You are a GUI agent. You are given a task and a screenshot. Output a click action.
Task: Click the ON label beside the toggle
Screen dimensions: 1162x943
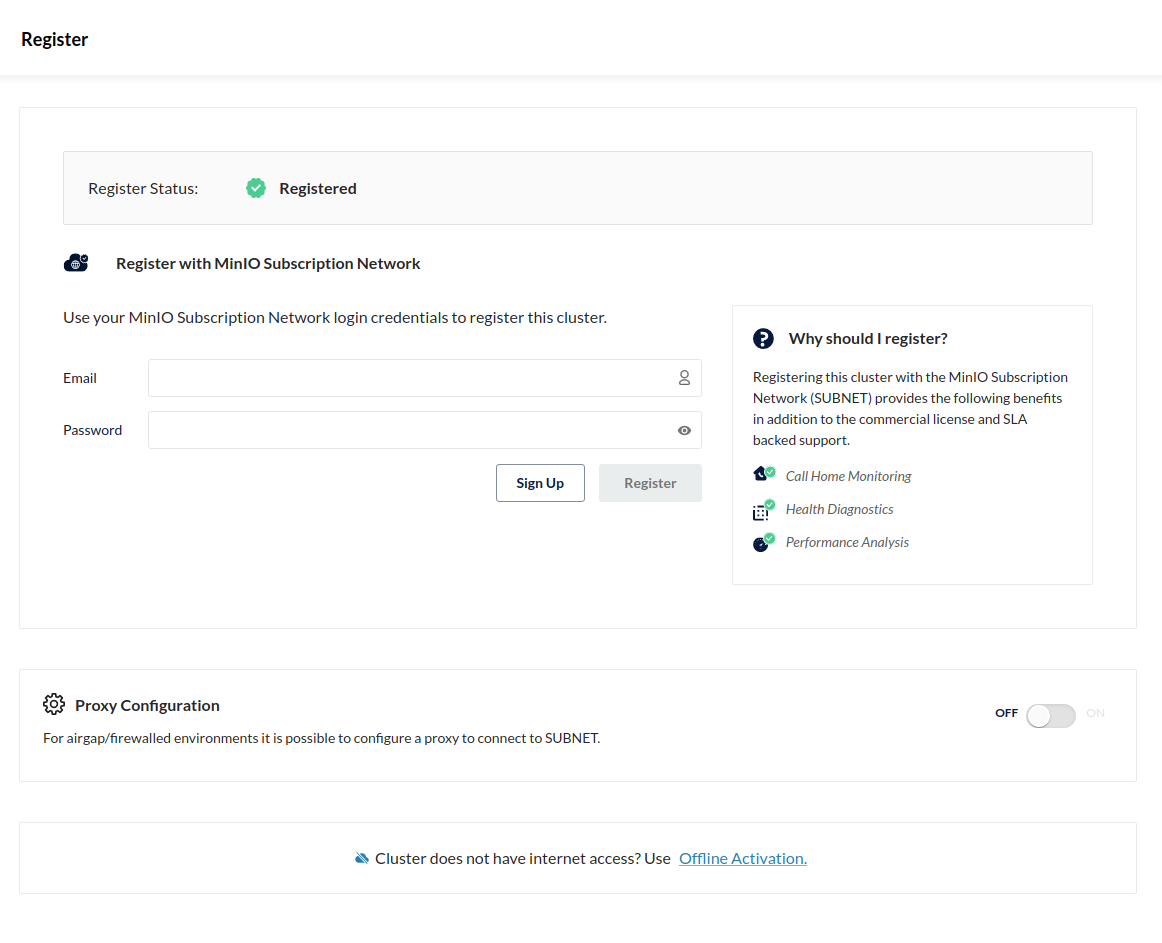click(x=1095, y=713)
